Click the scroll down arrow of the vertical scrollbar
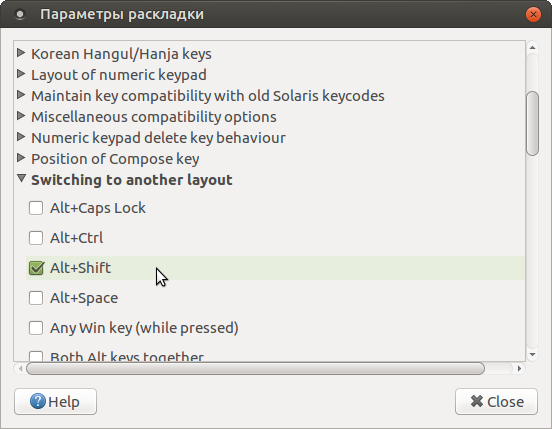Image resolution: width=552 pixels, height=429 pixels. point(532,355)
